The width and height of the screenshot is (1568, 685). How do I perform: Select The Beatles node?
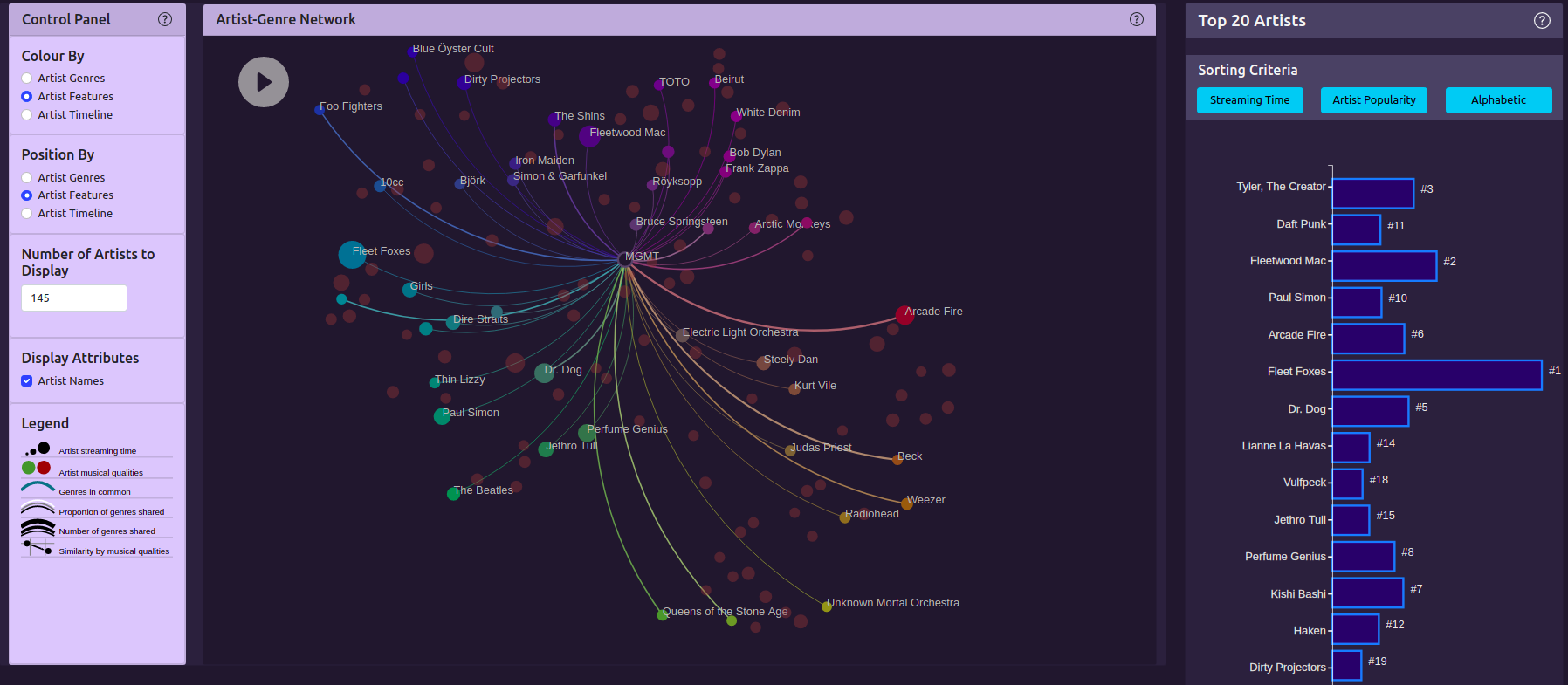pos(453,494)
